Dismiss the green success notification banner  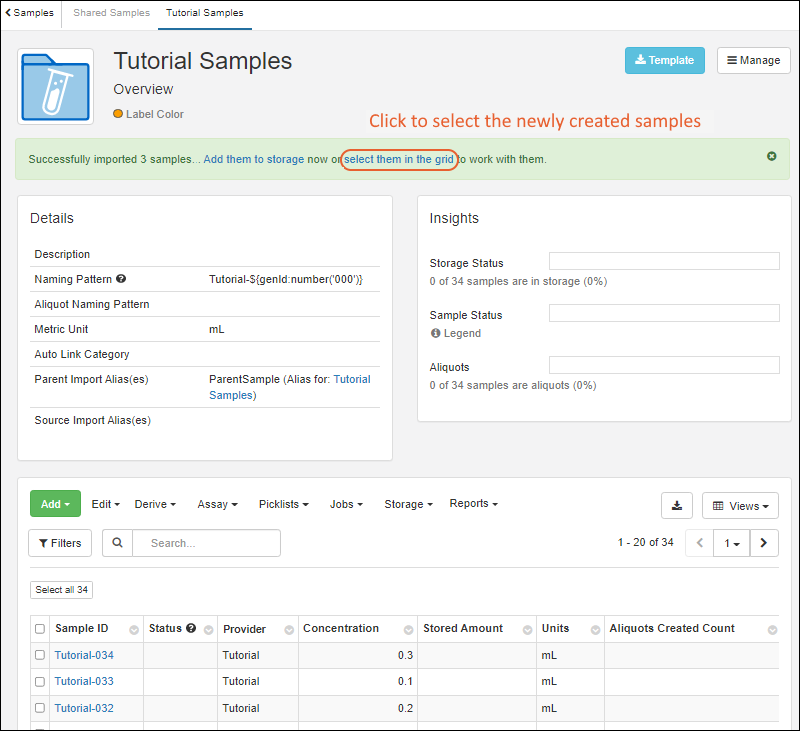pyautogui.click(x=772, y=157)
